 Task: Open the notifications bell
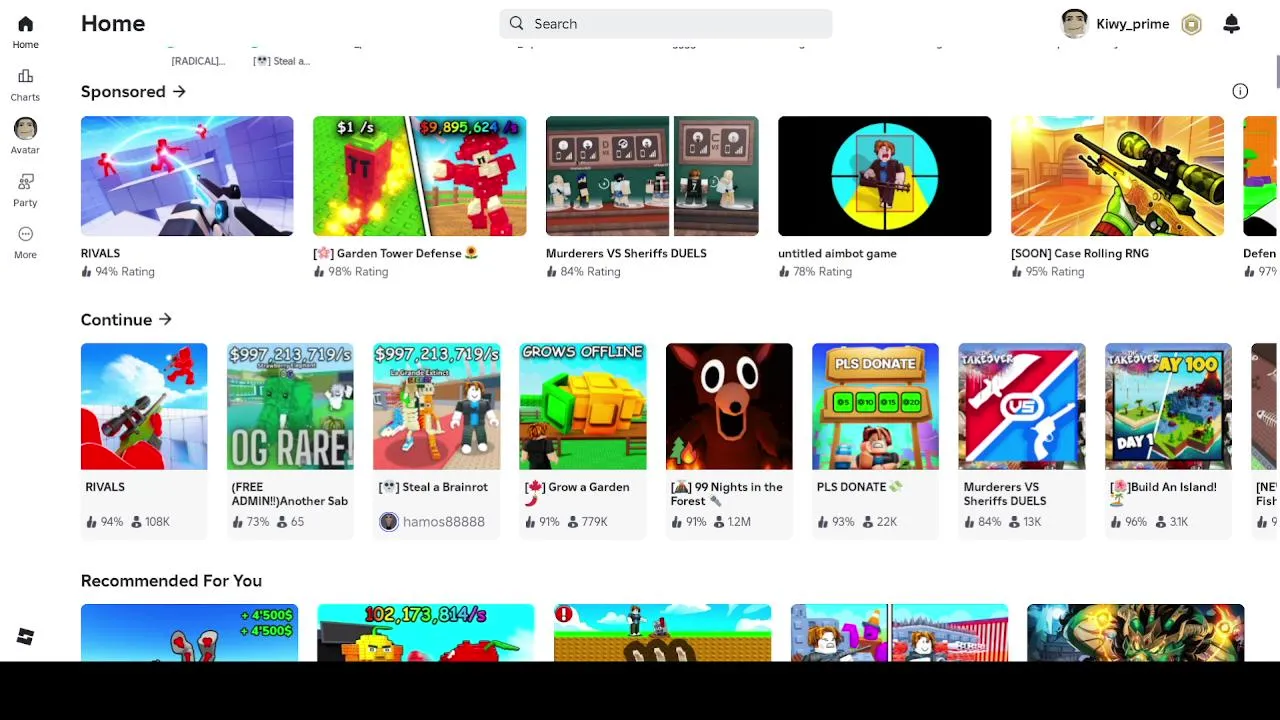[1231, 24]
